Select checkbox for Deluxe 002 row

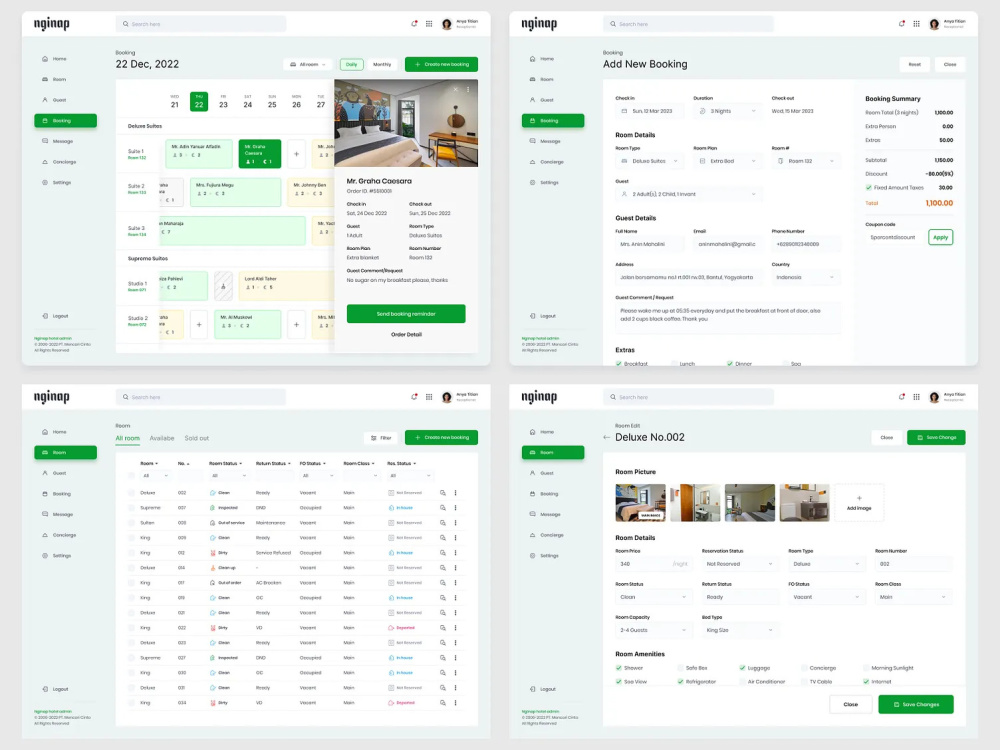tap(131, 493)
